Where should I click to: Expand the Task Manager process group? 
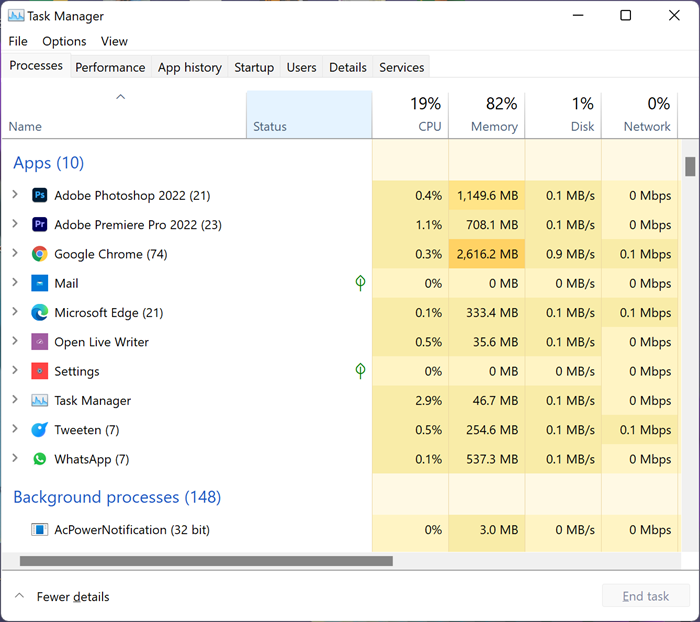[15, 399]
